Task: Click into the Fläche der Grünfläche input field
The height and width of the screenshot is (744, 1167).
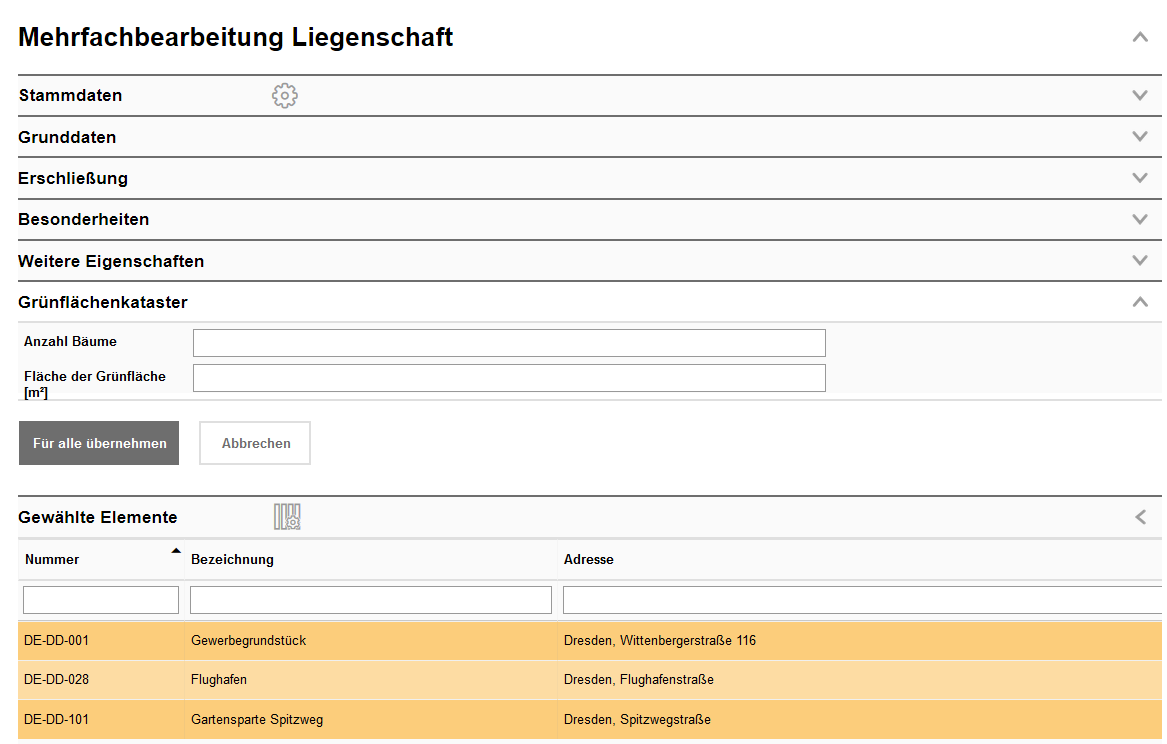Action: [x=509, y=378]
